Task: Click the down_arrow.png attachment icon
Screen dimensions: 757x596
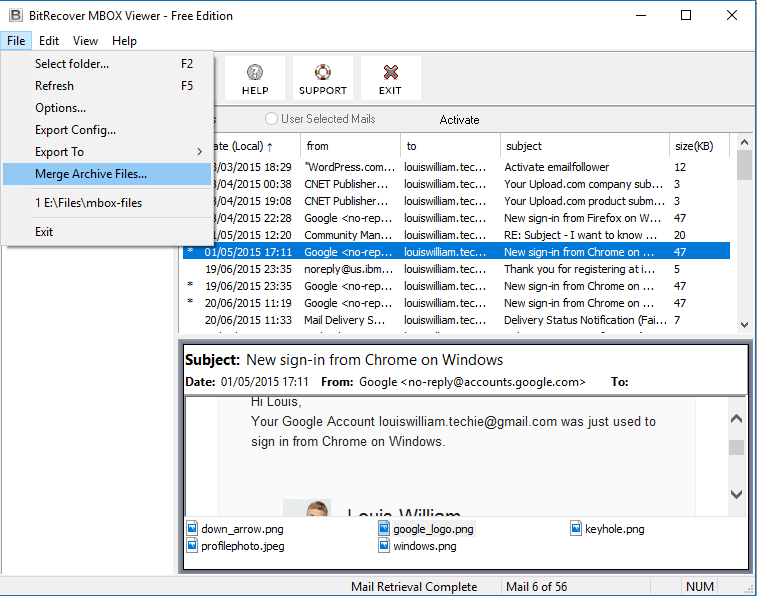Action: [x=192, y=528]
